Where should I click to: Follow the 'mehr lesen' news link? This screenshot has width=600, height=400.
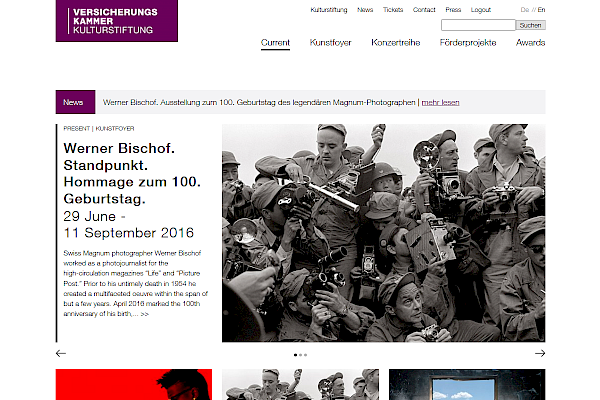click(x=440, y=102)
